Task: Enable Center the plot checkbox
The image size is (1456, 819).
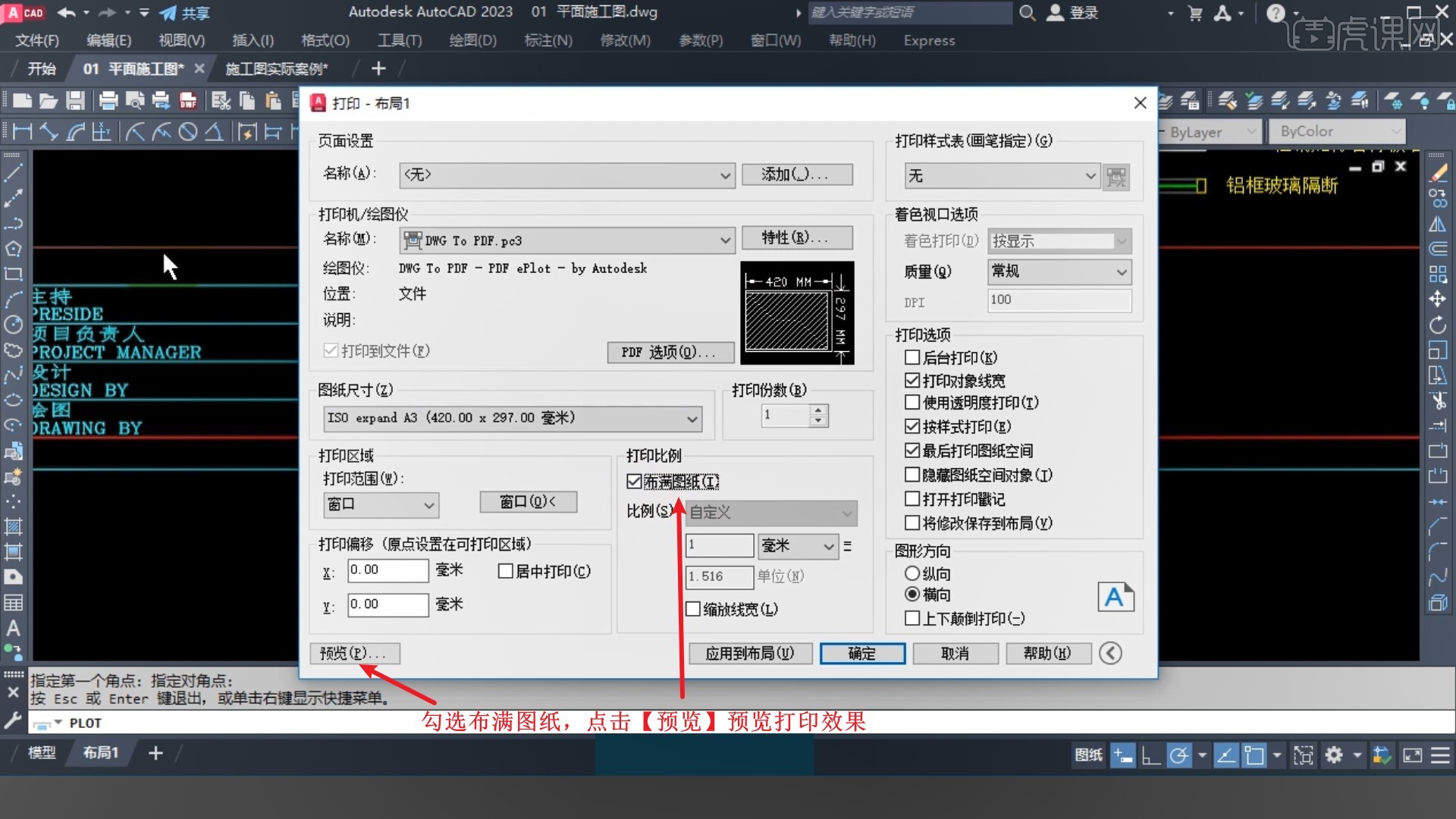Action: 505,571
